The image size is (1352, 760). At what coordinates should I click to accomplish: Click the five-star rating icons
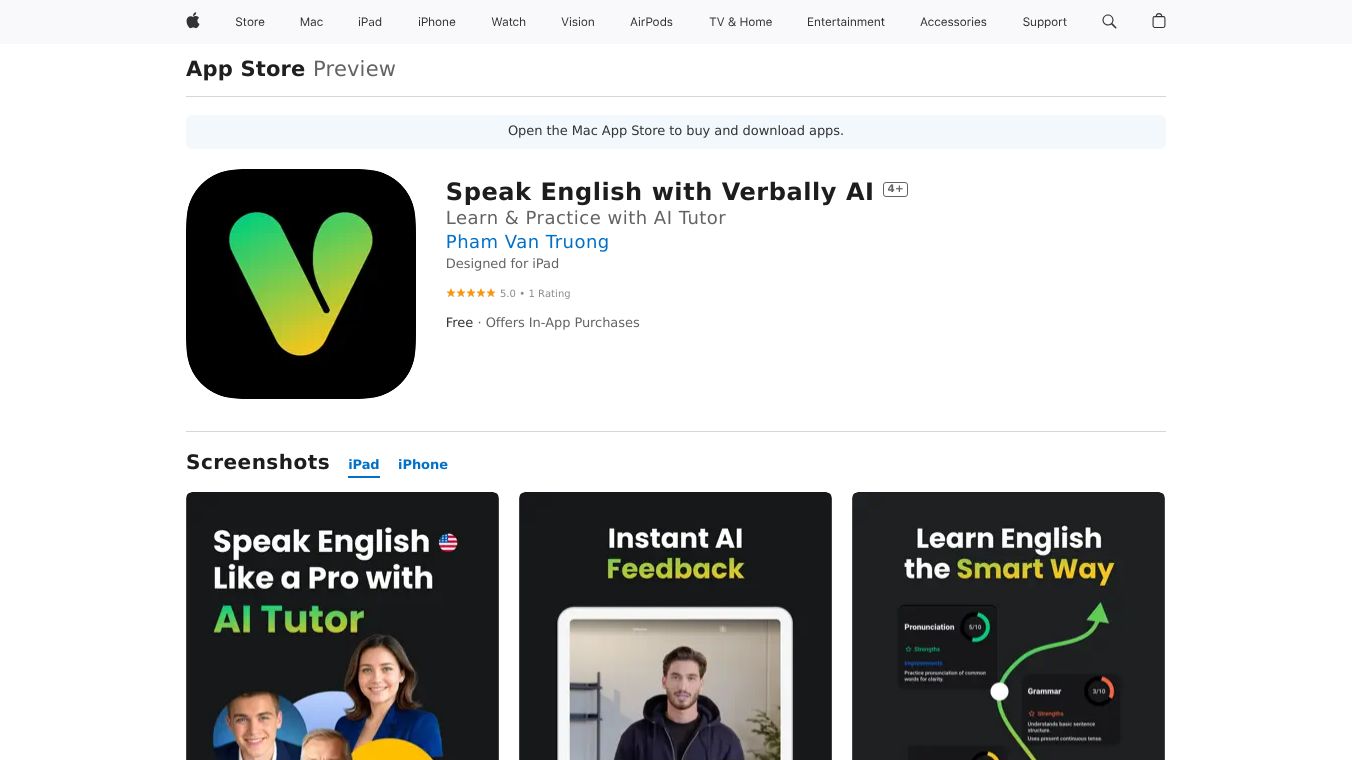pyautogui.click(x=470, y=293)
